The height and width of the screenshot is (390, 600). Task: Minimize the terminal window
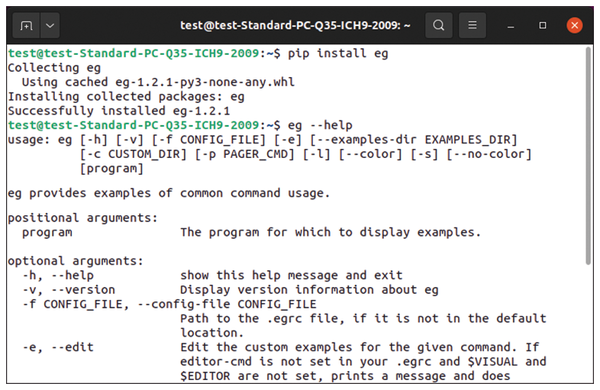[x=510, y=26]
